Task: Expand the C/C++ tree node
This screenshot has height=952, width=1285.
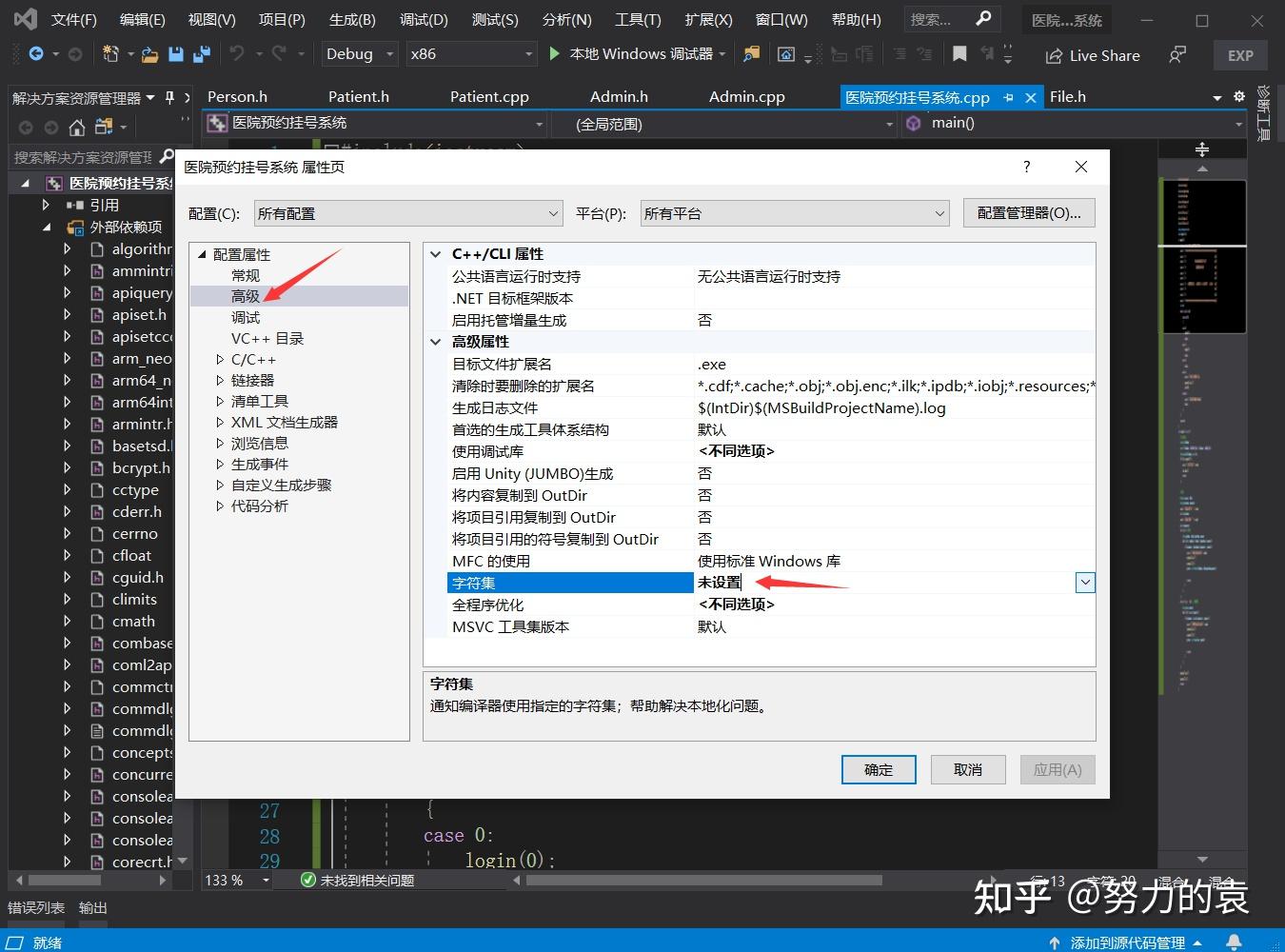Action: (x=220, y=360)
